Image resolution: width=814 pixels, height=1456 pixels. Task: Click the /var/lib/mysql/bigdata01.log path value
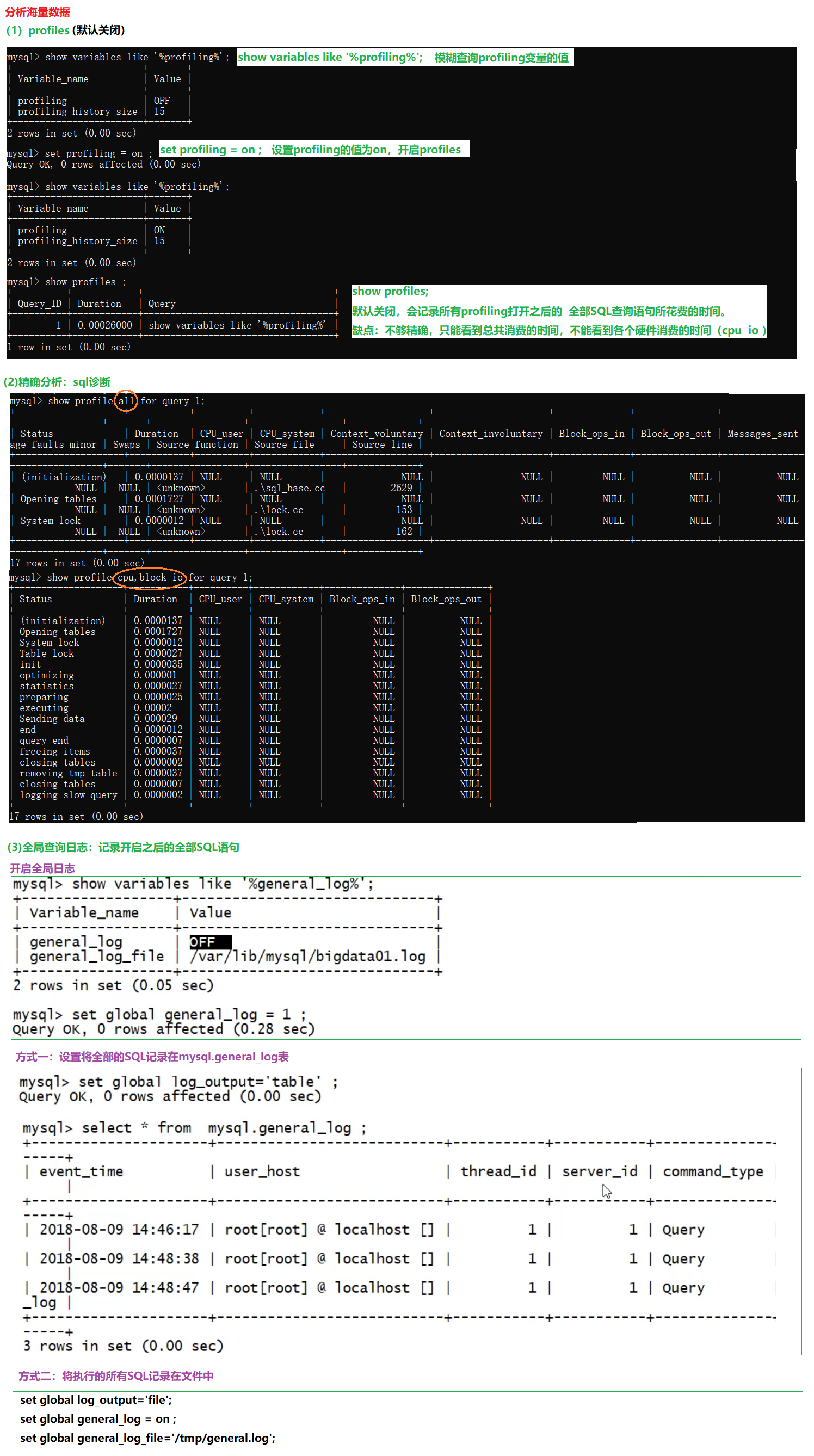click(307, 957)
